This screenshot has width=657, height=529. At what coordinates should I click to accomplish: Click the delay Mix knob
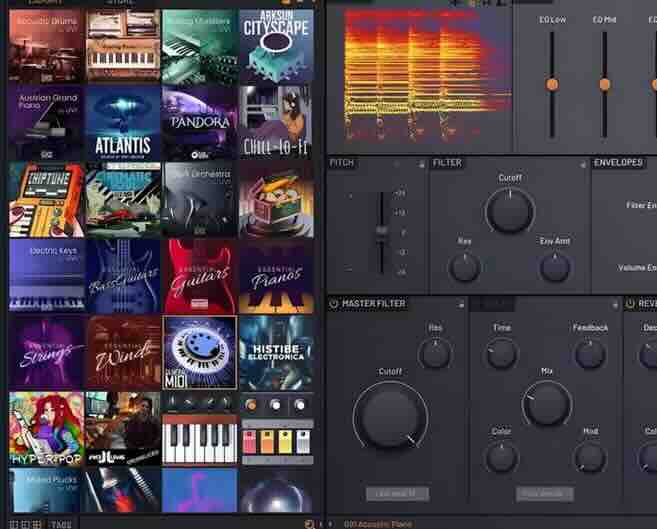[x=547, y=404]
